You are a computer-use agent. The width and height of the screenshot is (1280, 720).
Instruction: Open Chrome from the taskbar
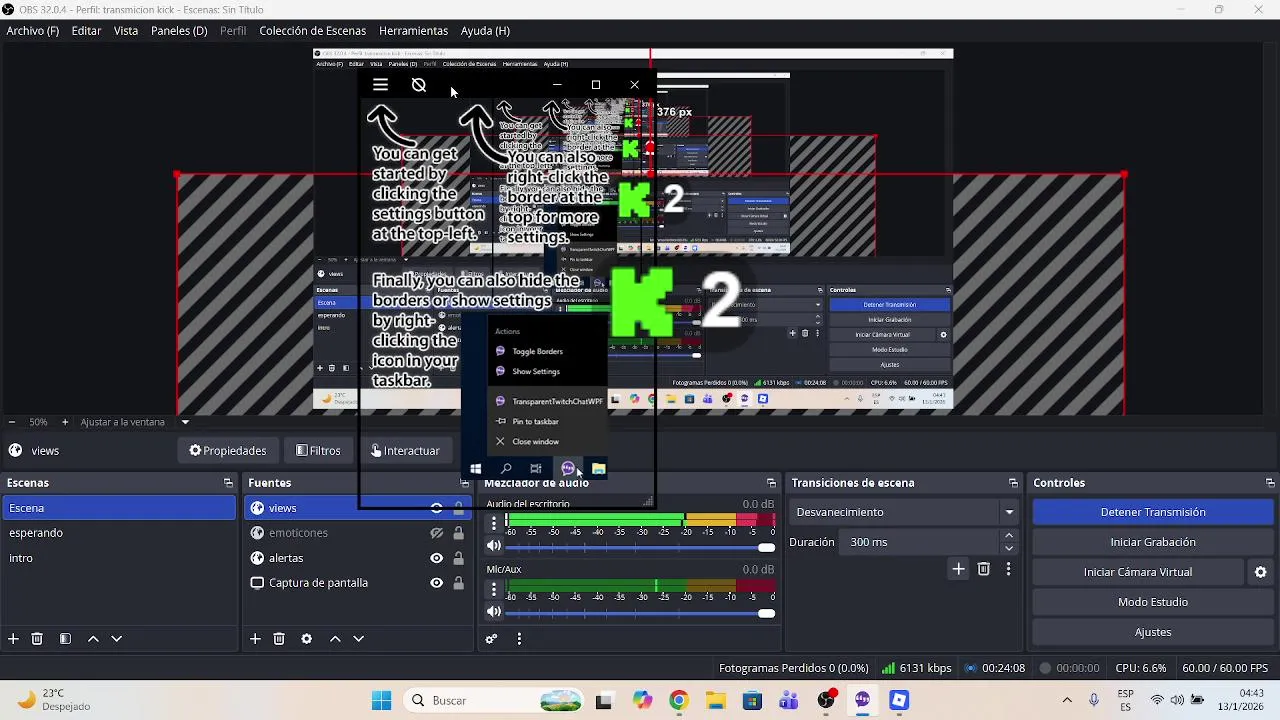coord(678,701)
